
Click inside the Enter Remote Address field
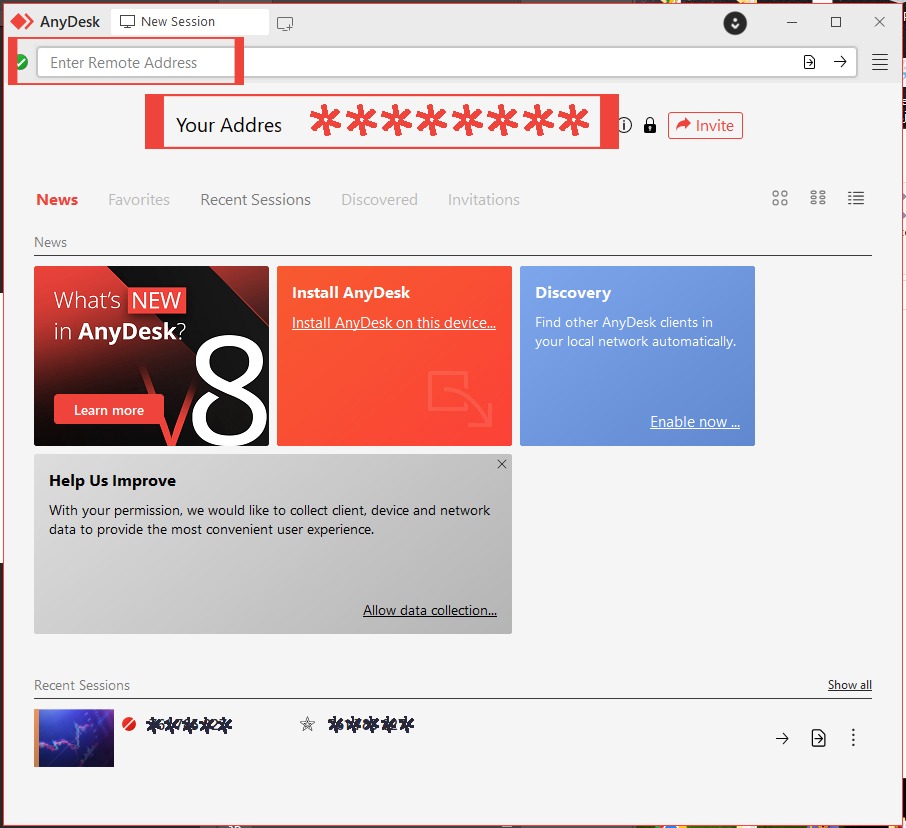coord(400,62)
